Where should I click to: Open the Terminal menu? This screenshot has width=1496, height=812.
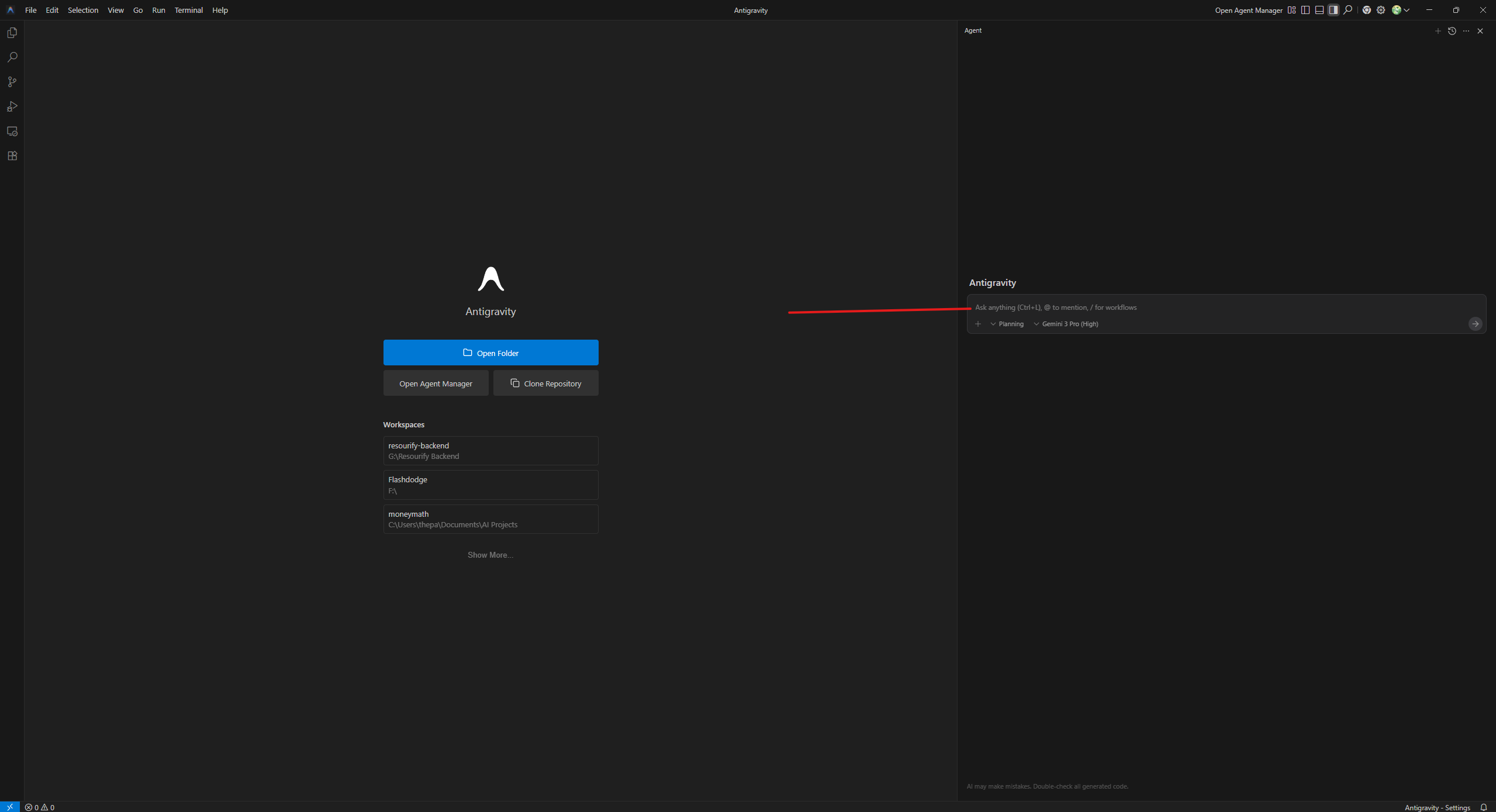188,10
